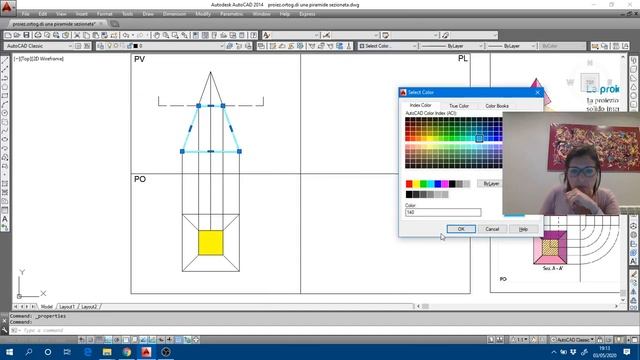Click the New drawing icon in the toolbar
The height and width of the screenshot is (360, 640).
[x=8, y=36]
